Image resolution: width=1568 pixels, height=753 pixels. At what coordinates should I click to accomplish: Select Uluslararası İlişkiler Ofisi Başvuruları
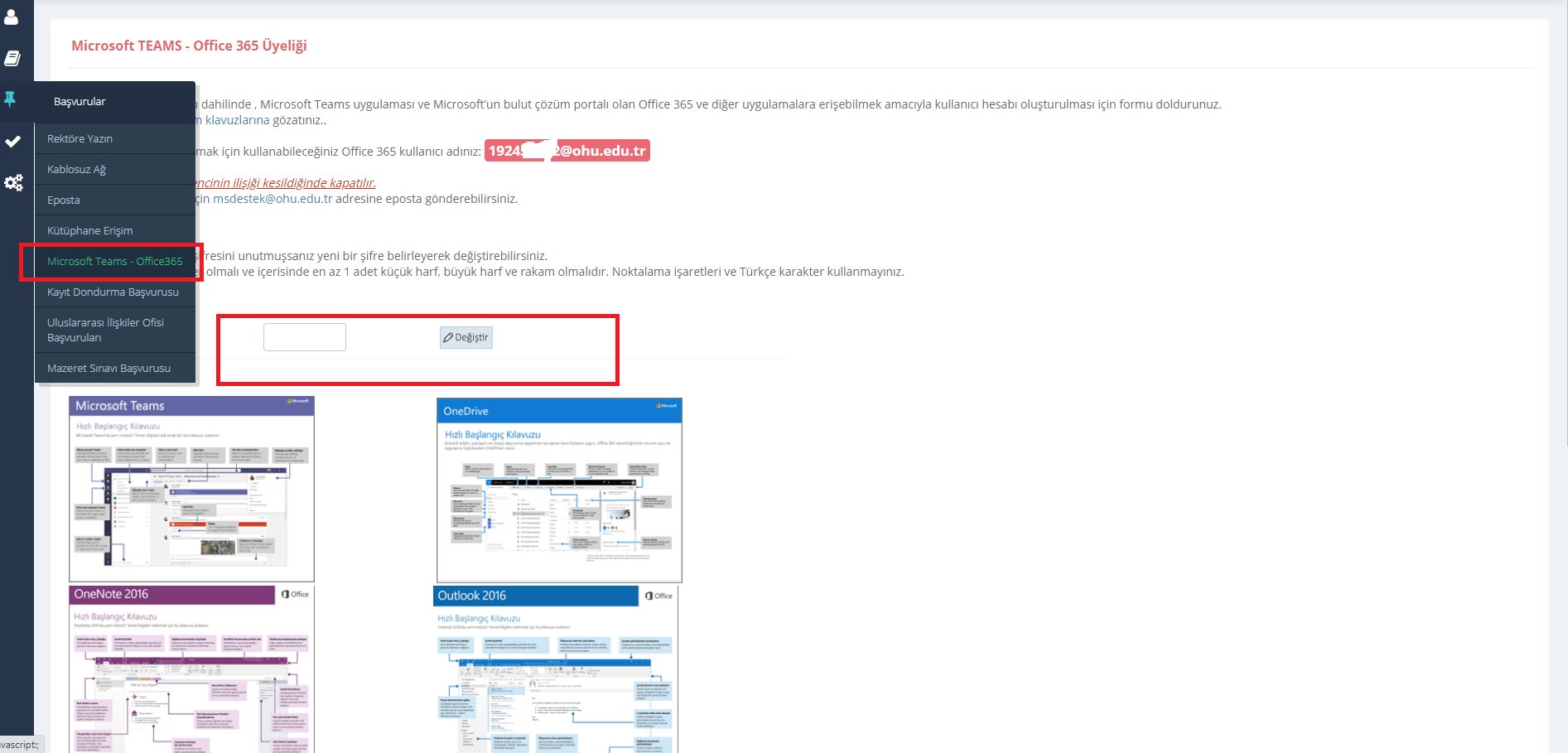[115, 330]
